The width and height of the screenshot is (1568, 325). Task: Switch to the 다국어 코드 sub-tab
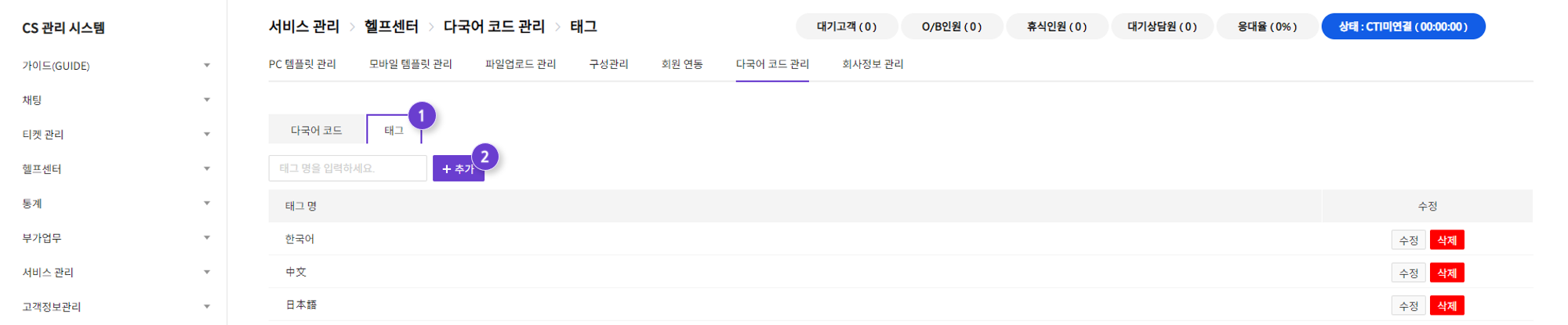(x=317, y=130)
